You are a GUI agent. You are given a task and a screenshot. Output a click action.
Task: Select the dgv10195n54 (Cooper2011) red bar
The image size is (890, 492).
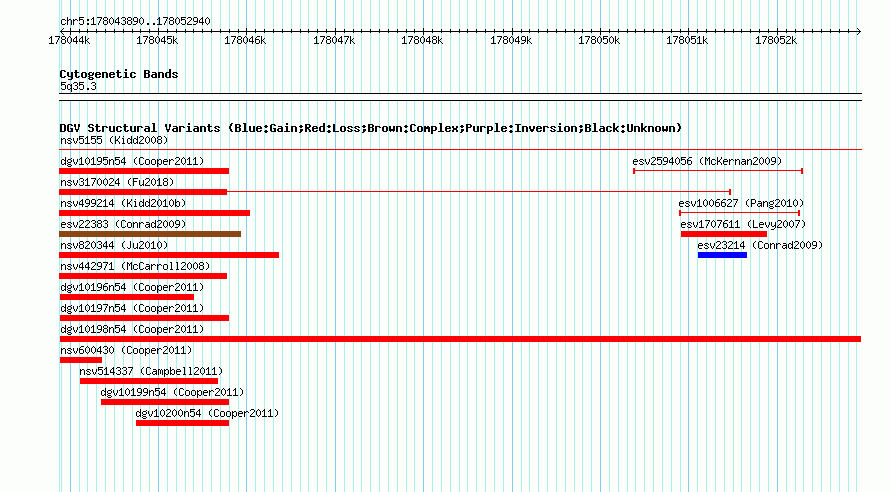pos(144,171)
